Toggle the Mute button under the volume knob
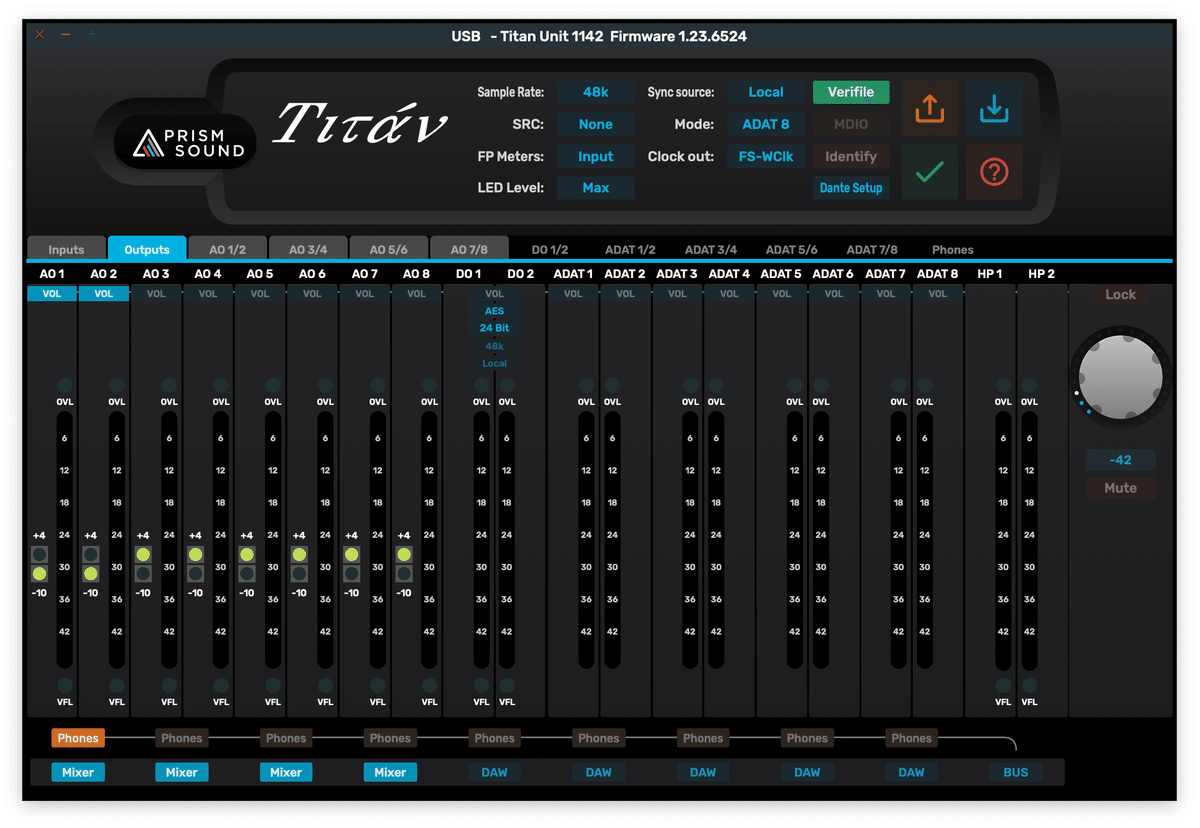 [1120, 488]
